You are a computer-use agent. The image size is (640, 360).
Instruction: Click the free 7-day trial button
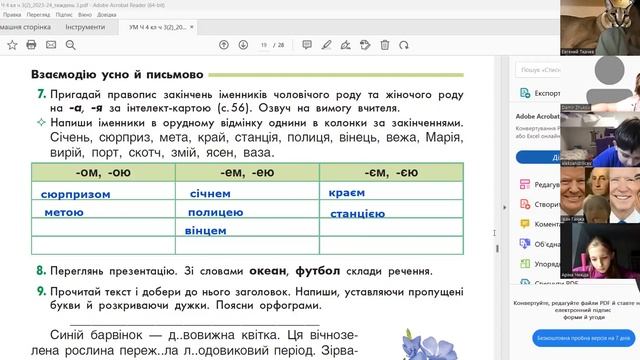click(x=584, y=338)
